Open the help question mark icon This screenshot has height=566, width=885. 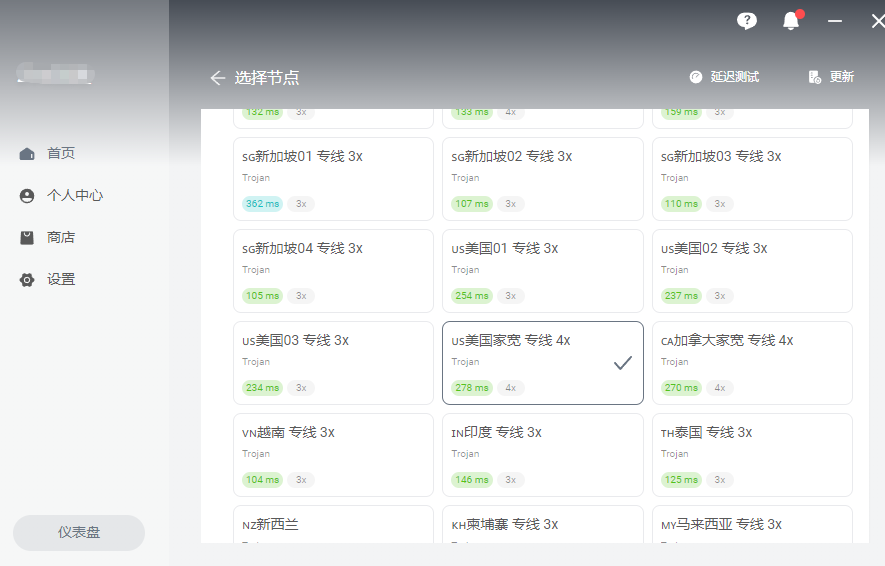[747, 21]
